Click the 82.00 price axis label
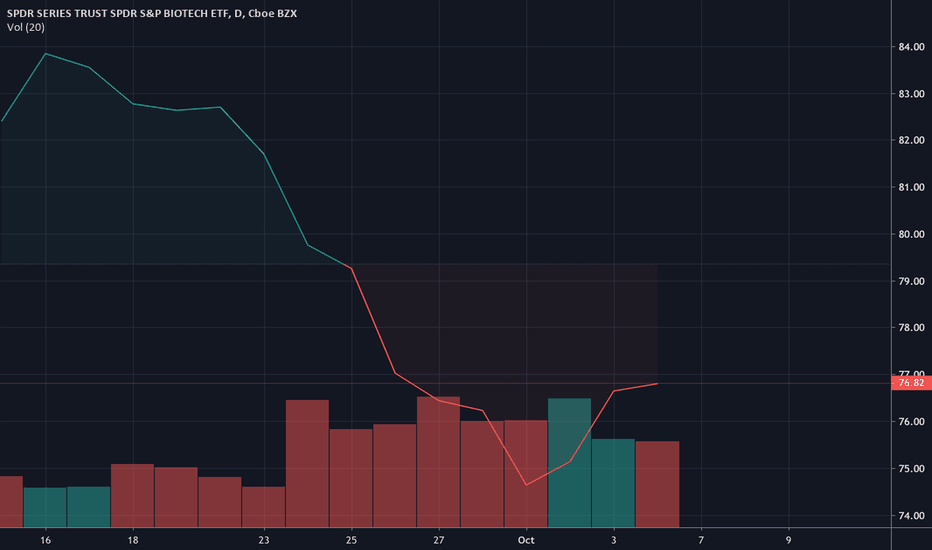Screen dimensions: 932x550 911,140
